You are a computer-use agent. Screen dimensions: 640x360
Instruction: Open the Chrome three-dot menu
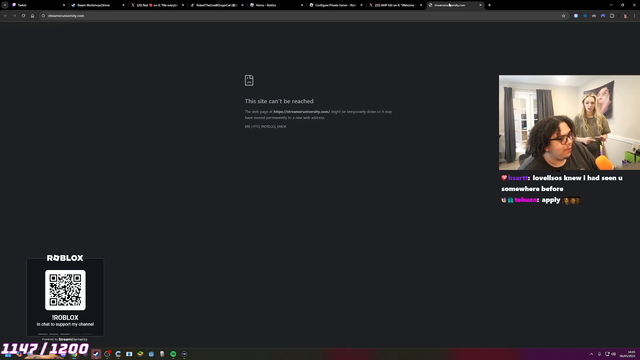(x=634, y=16)
